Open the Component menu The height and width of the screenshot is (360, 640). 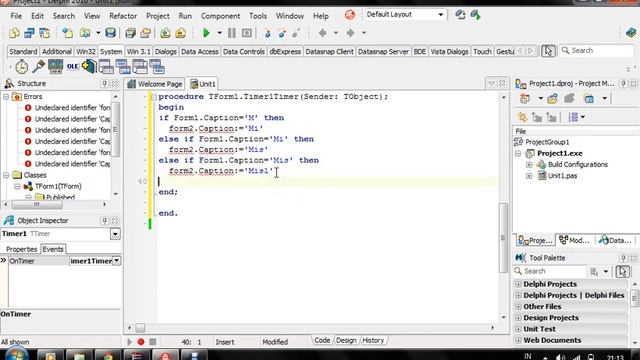[220, 16]
